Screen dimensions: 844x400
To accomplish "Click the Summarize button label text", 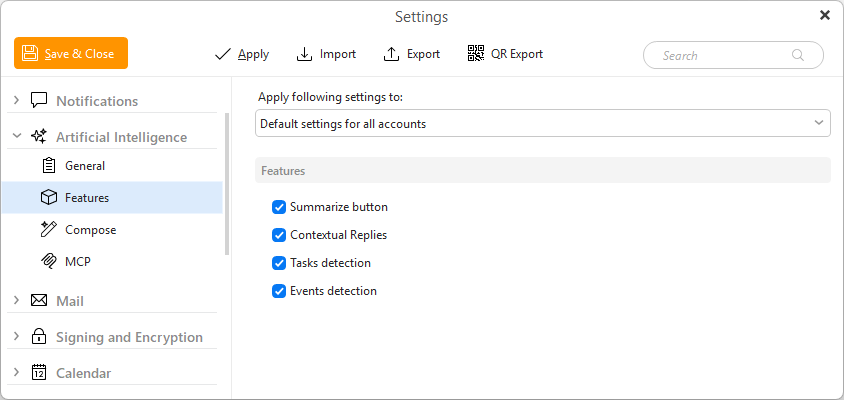I will [x=339, y=207].
